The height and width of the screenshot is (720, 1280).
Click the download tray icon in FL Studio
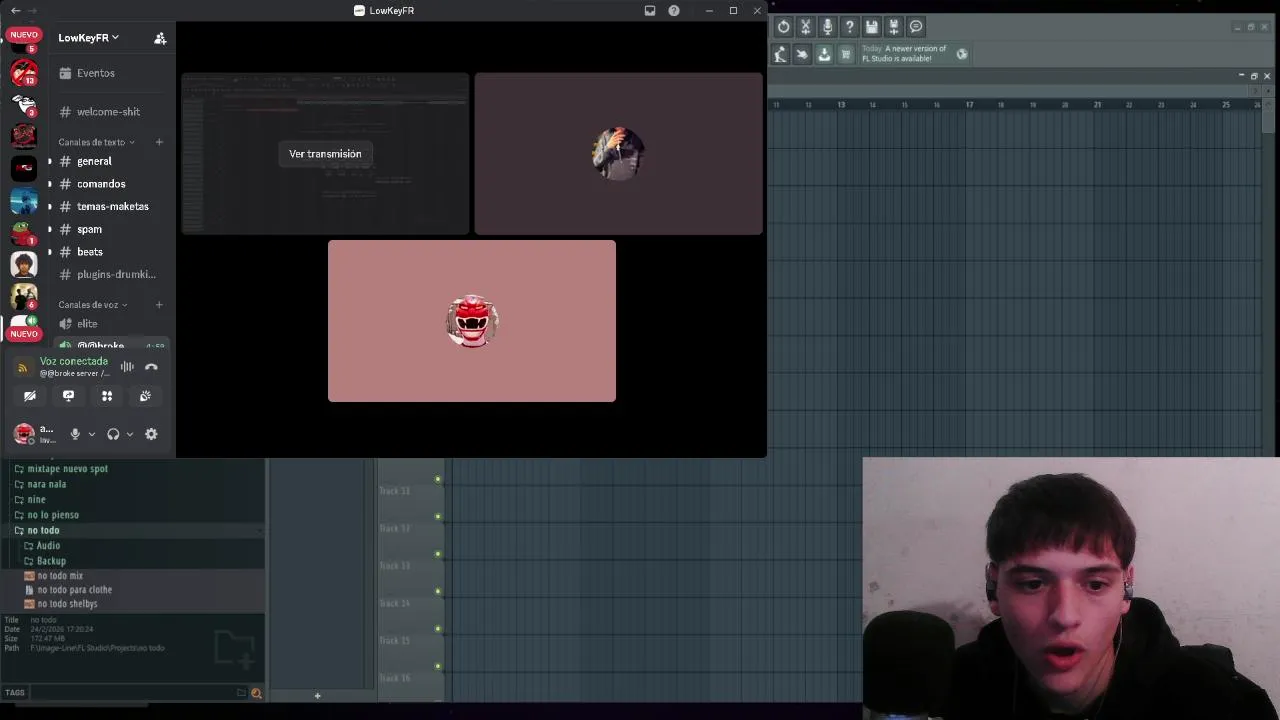824,54
